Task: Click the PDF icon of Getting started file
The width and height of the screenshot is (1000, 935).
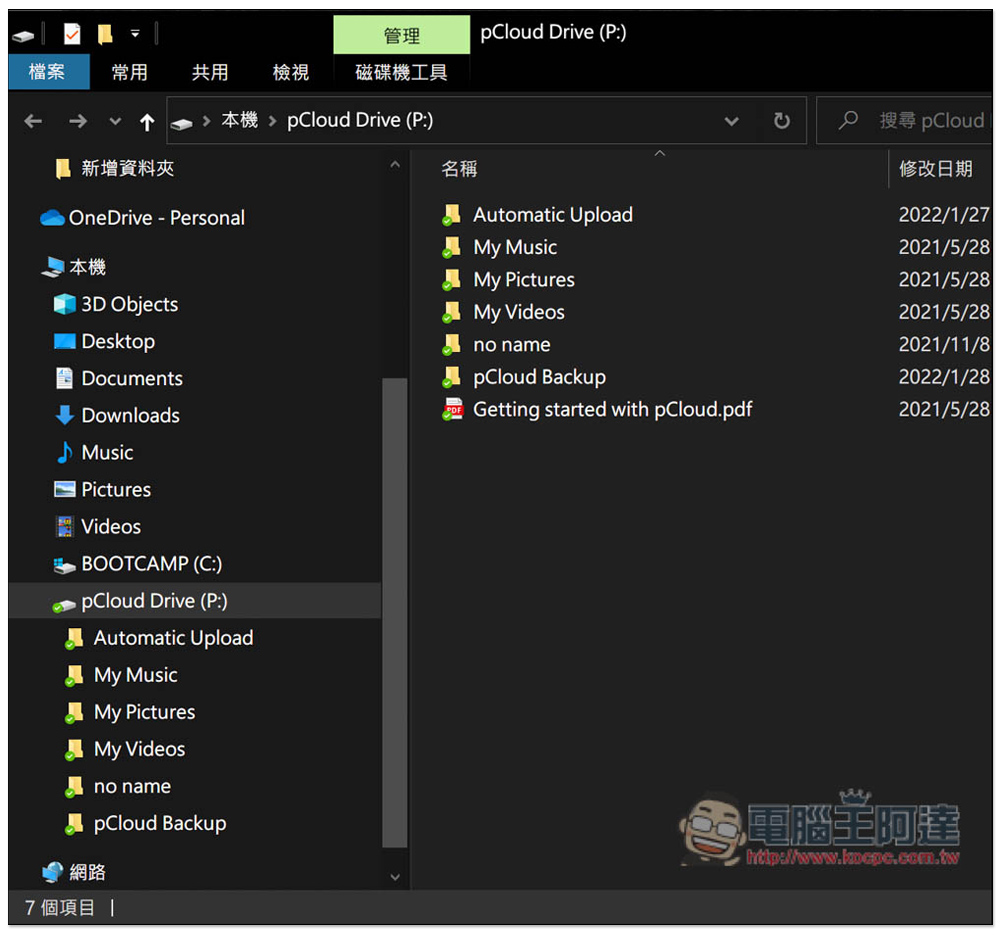Action: click(x=453, y=409)
